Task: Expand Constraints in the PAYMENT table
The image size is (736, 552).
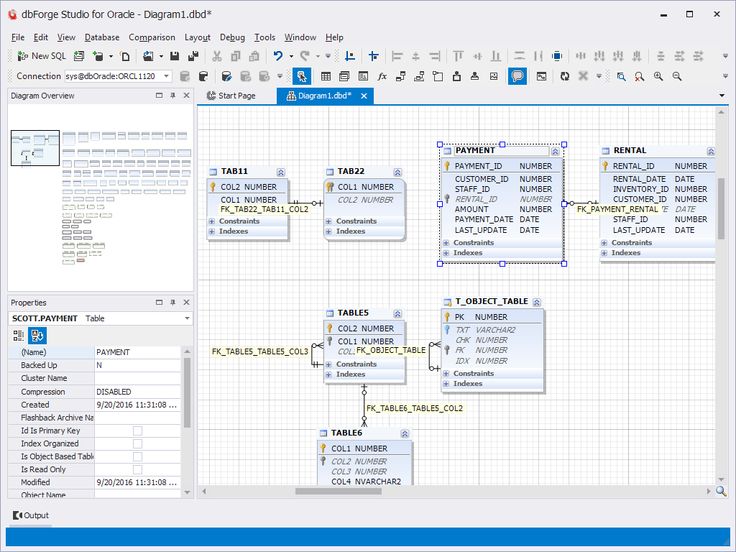Action: click(446, 243)
